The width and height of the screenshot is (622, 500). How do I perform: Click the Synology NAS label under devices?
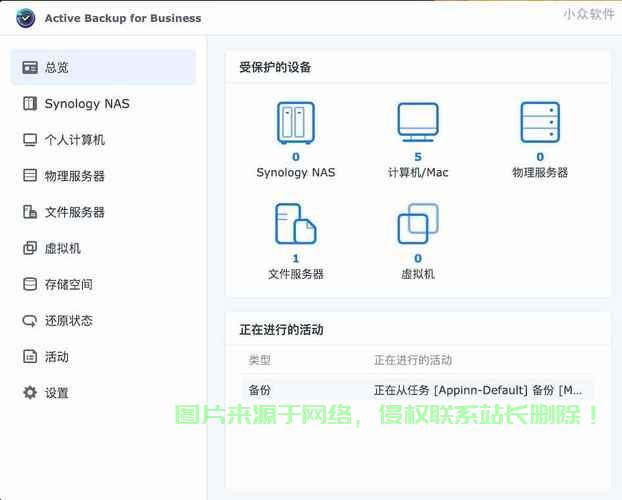296,173
